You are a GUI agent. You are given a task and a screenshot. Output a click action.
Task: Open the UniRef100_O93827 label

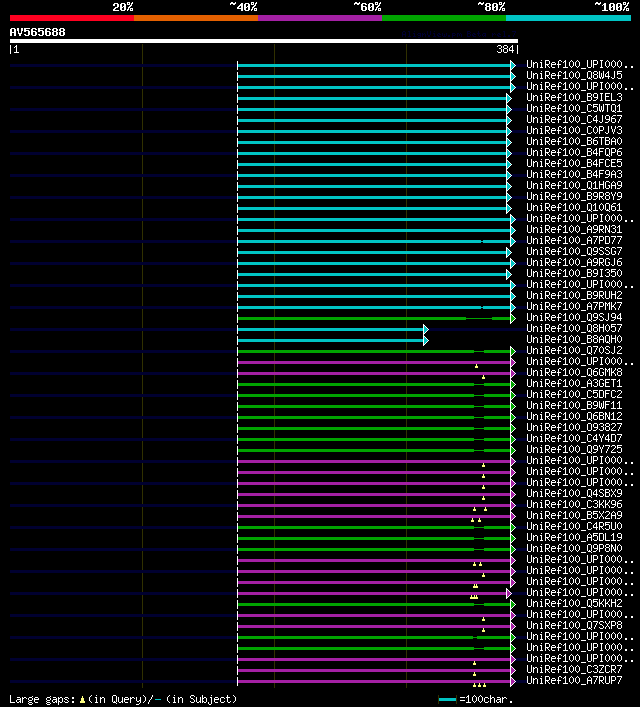point(574,427)
